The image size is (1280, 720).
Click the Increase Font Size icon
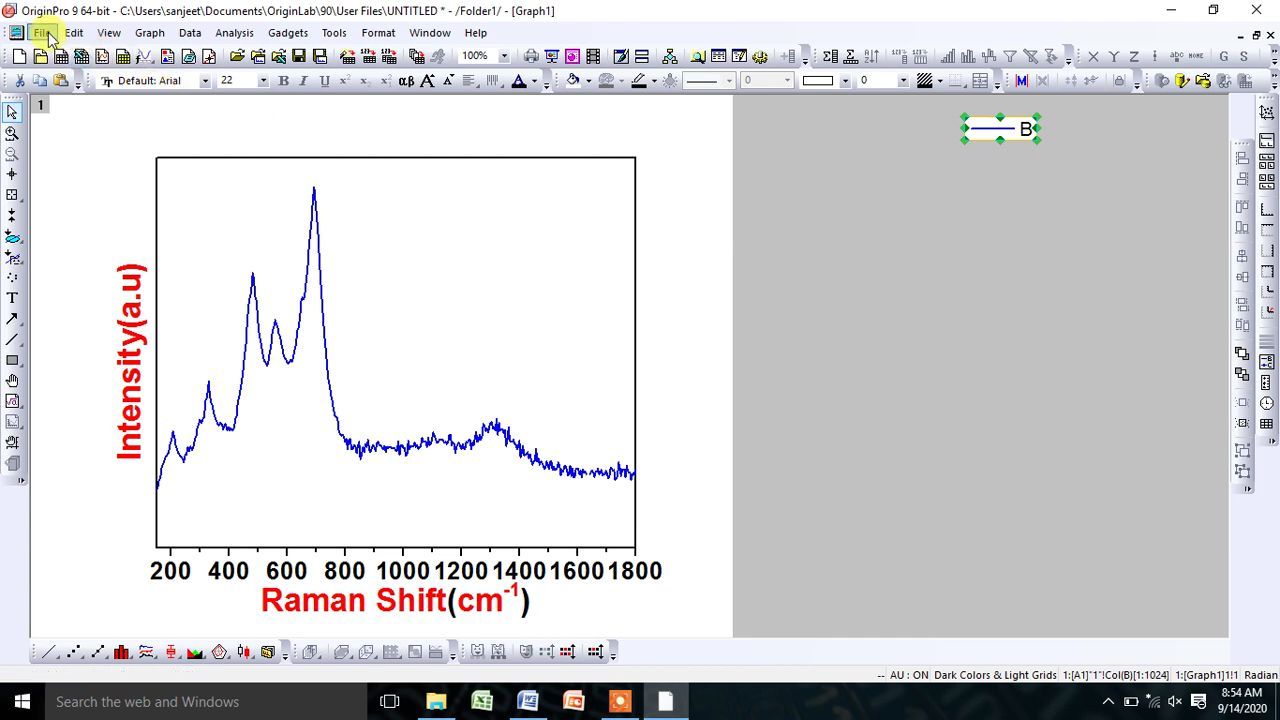point(428,81)
